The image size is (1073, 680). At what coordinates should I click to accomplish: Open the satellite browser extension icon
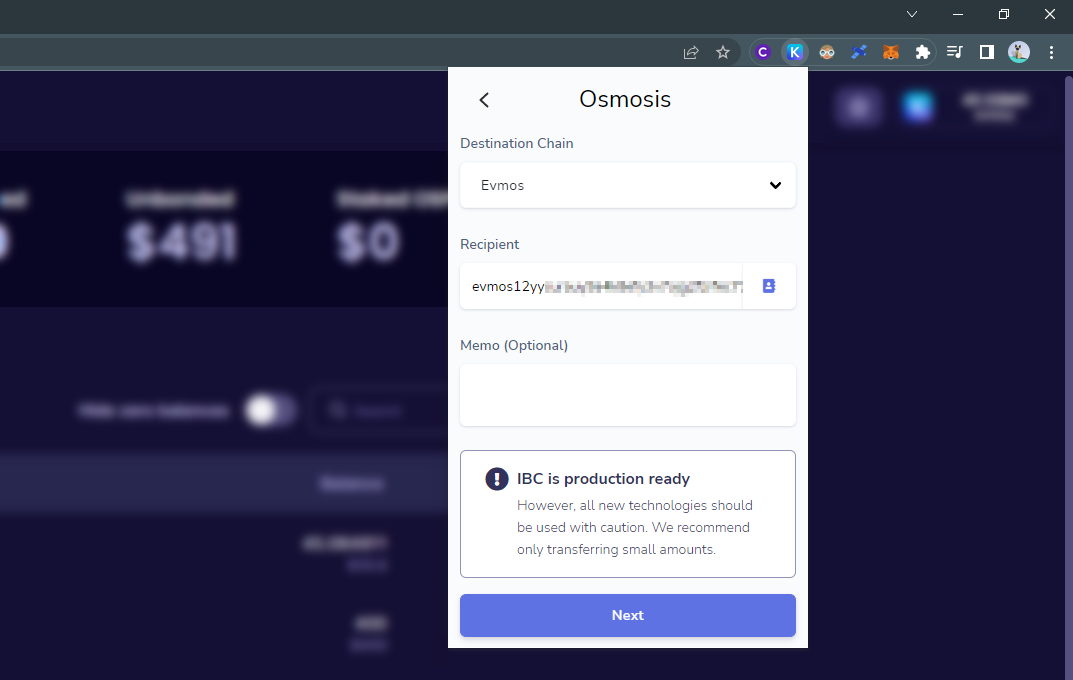pos(859,52)
